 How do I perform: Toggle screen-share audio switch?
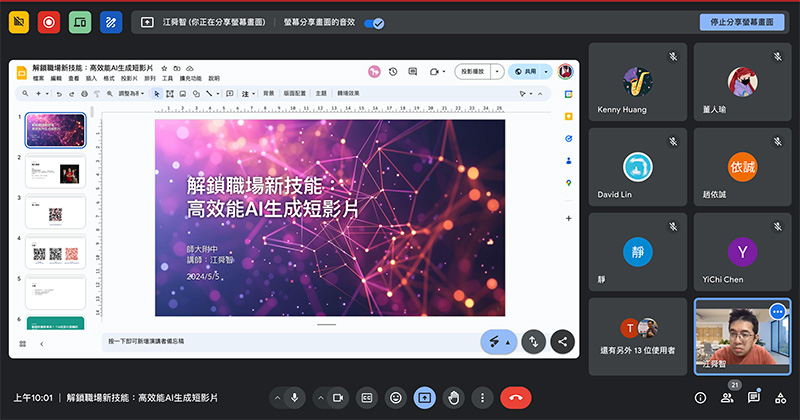coord(374,23)
